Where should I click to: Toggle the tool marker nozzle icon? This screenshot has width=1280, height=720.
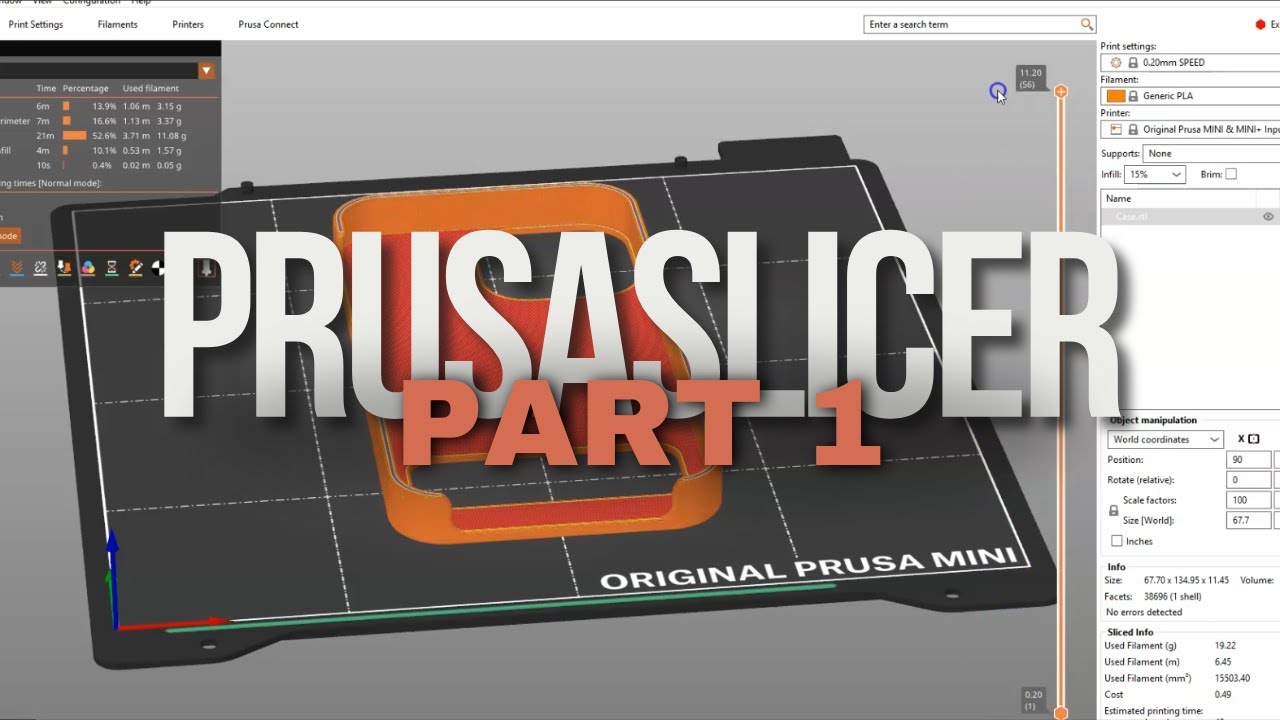click(x=207, y=268)
